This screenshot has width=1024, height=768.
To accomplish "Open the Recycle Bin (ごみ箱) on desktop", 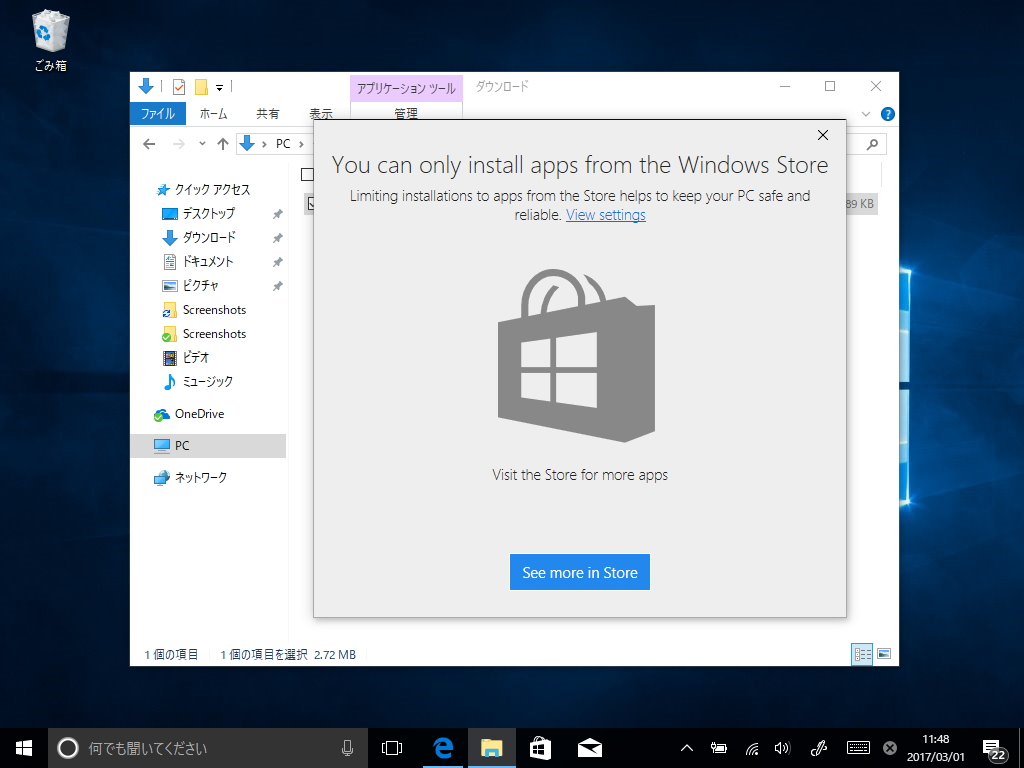I will pyautogui.click(x=50, y=40).
